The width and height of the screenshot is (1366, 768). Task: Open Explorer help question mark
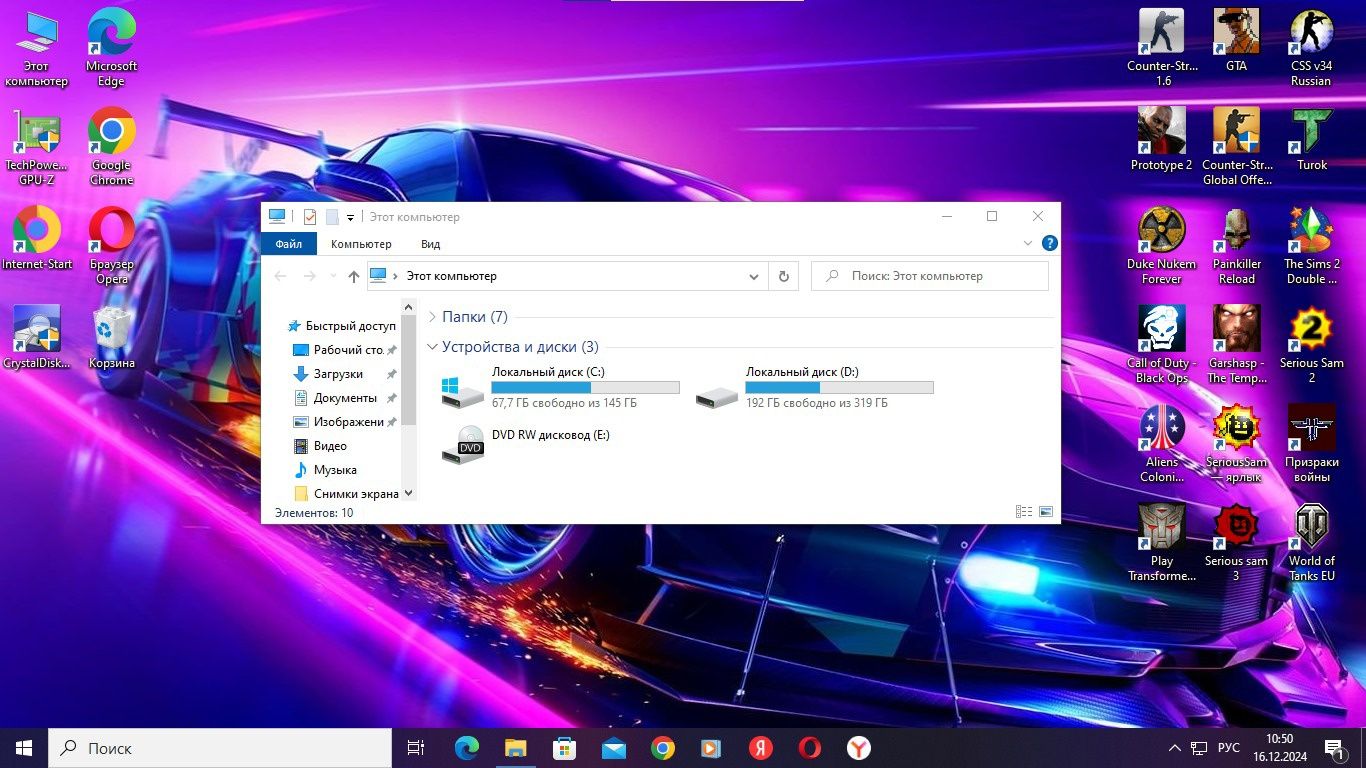(1049, 243)
